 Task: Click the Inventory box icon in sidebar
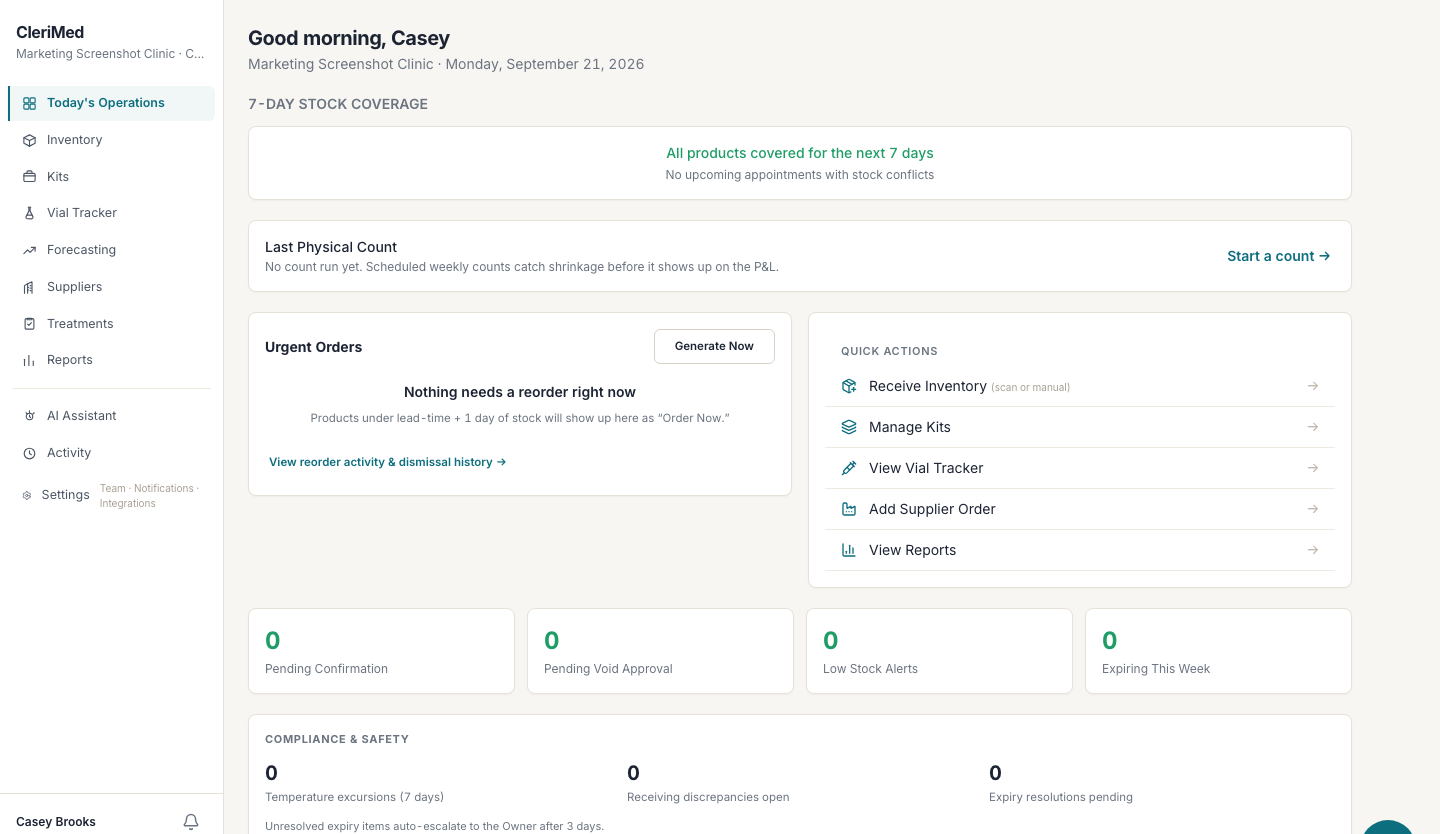(29, 140)
